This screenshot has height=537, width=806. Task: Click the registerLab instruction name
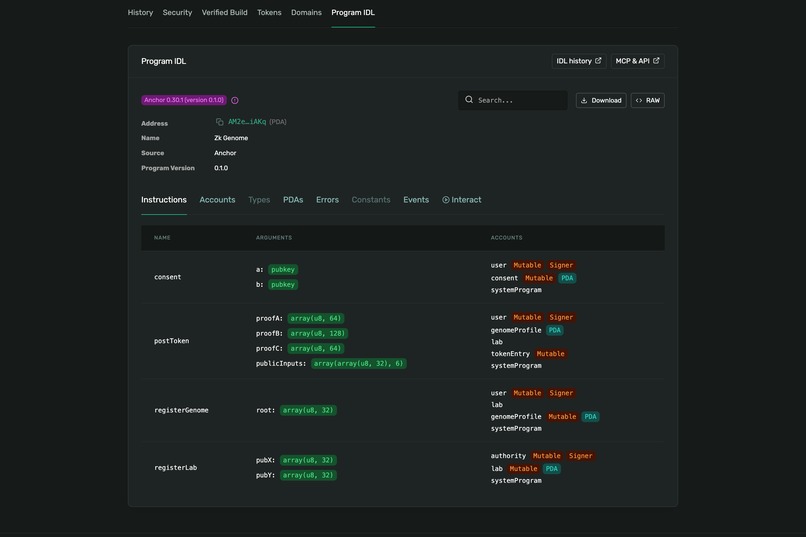tap(176, 468)
